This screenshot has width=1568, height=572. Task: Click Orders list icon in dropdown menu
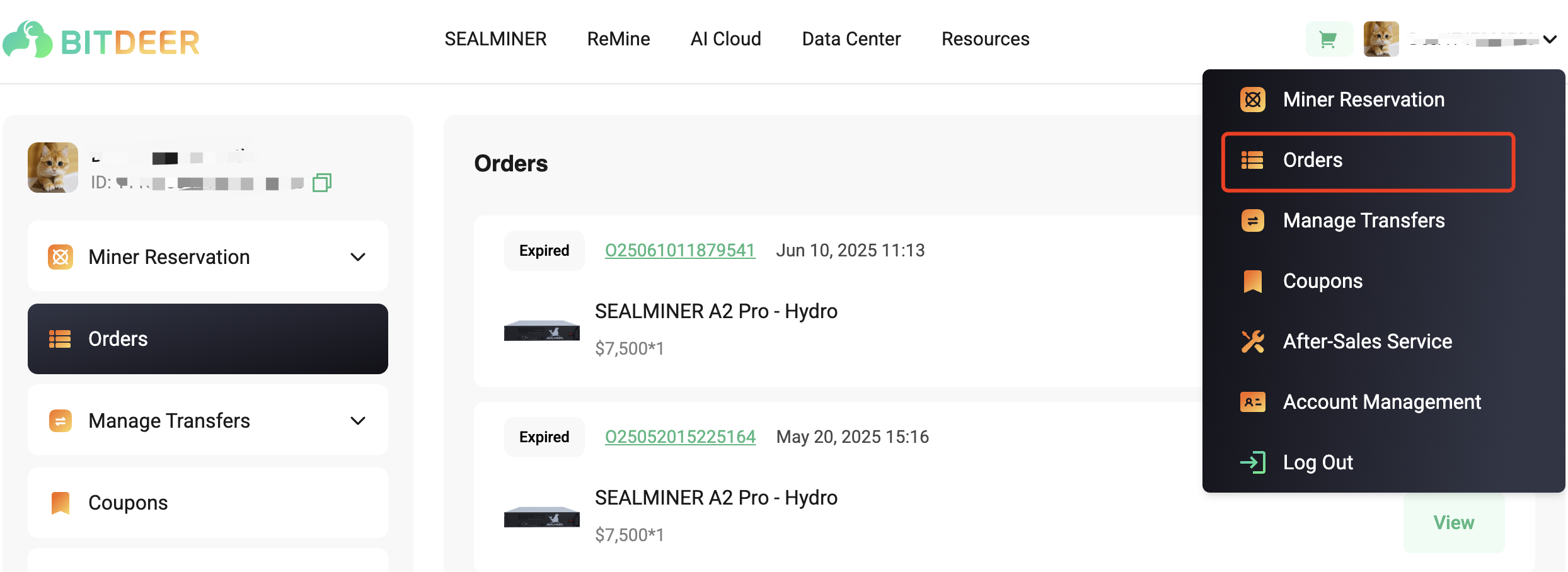1252,160
